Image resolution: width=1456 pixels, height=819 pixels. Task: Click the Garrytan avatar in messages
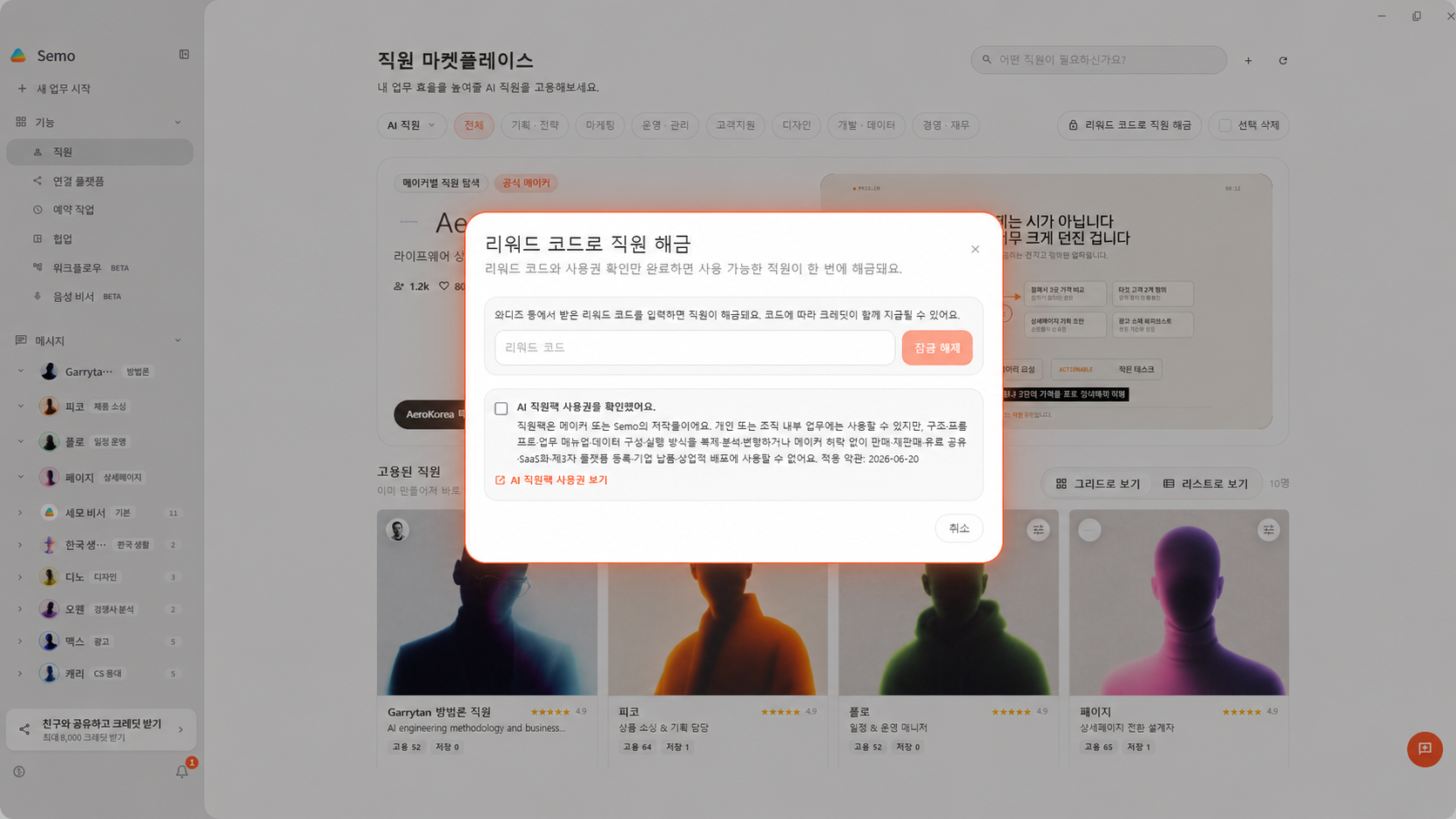(49, 372)
